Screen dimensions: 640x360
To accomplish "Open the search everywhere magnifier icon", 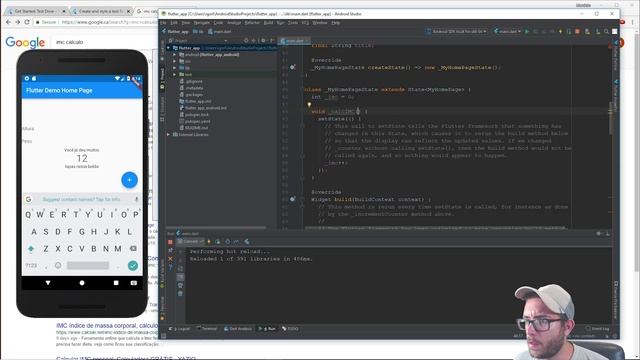I will pos(606,31).
